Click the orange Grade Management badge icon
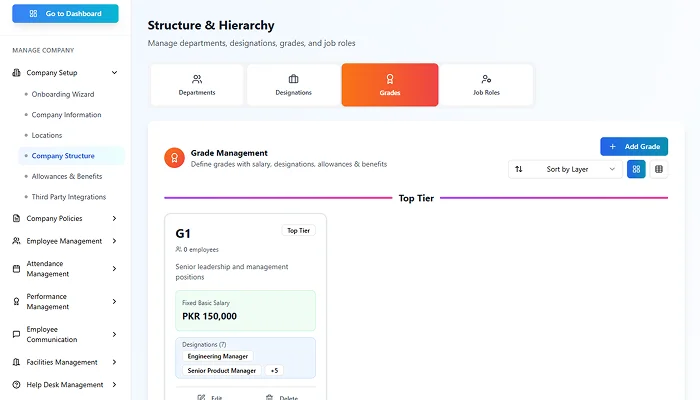 [x=173, y=158]
